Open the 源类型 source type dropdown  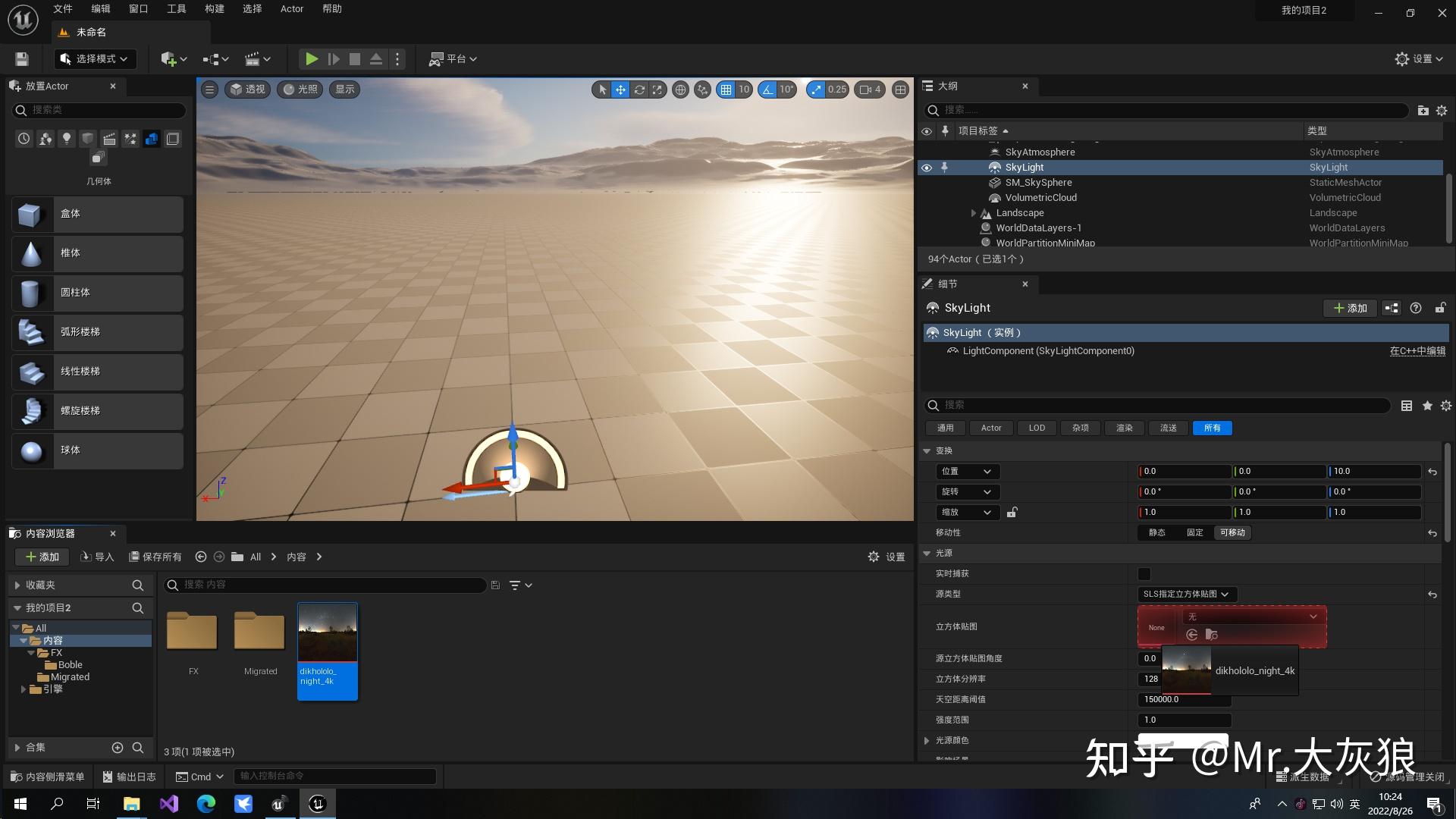pyautogui.click(x=1185, y=594)
